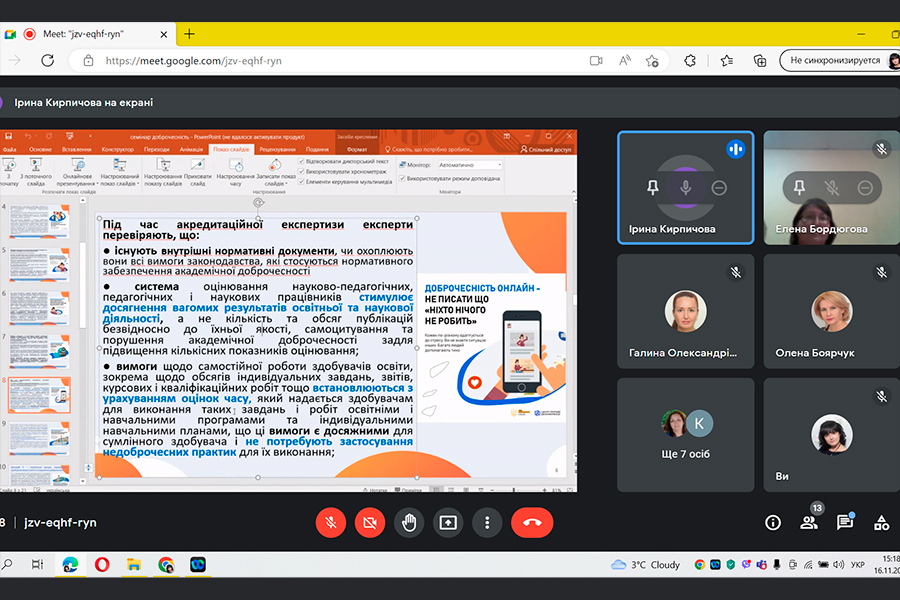900x600 pixels.
Task: Toggle 'Використовувати хронометраж' checkbox in PowerPoint
Action: click(x=342, y=171)
